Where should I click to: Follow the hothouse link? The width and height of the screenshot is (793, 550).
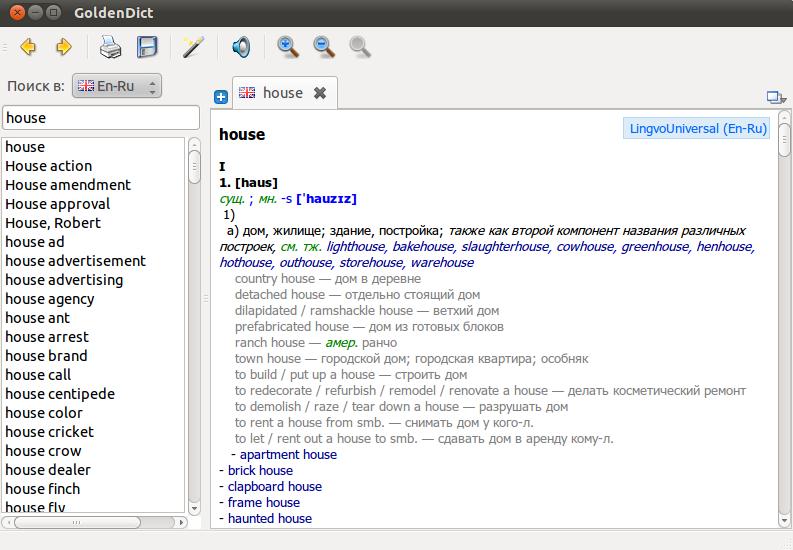pos(246,263)
